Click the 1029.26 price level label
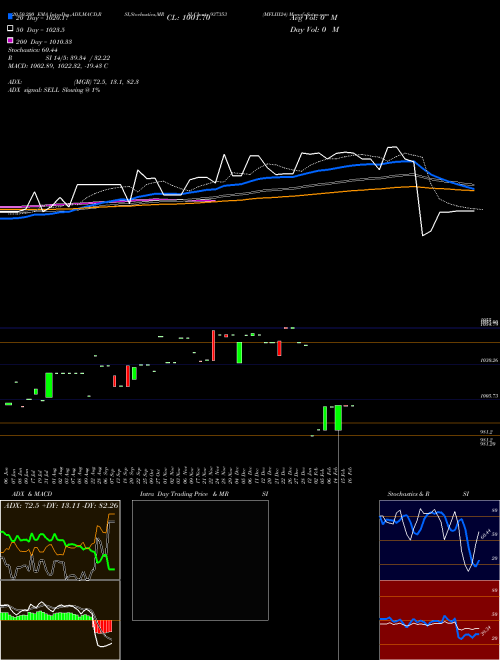The height and width of the screenshot is (660, 500). (x=489, y=361)
